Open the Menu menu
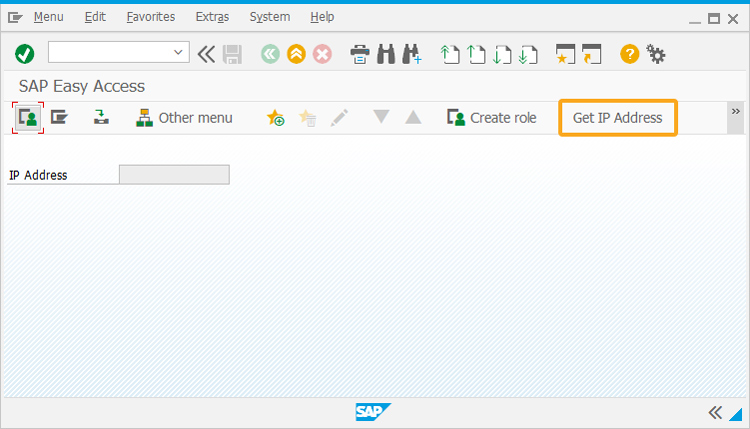Screen dimensions: 750x429 48,17
